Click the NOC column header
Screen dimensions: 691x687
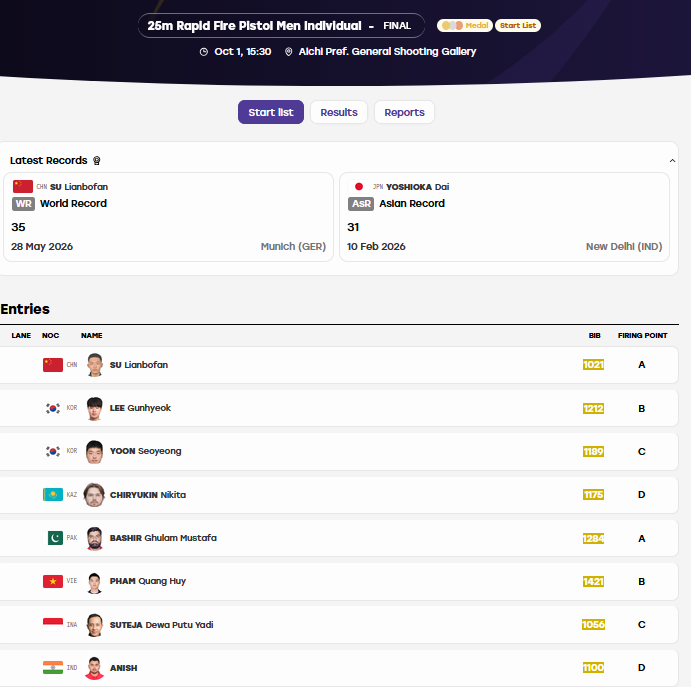click(50, 336)
